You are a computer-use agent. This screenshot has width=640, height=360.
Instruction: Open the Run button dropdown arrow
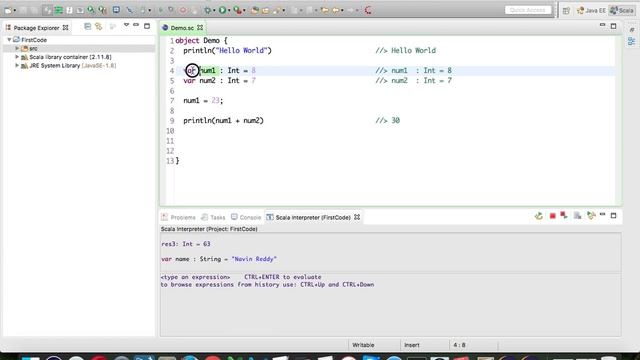point(229,11)
